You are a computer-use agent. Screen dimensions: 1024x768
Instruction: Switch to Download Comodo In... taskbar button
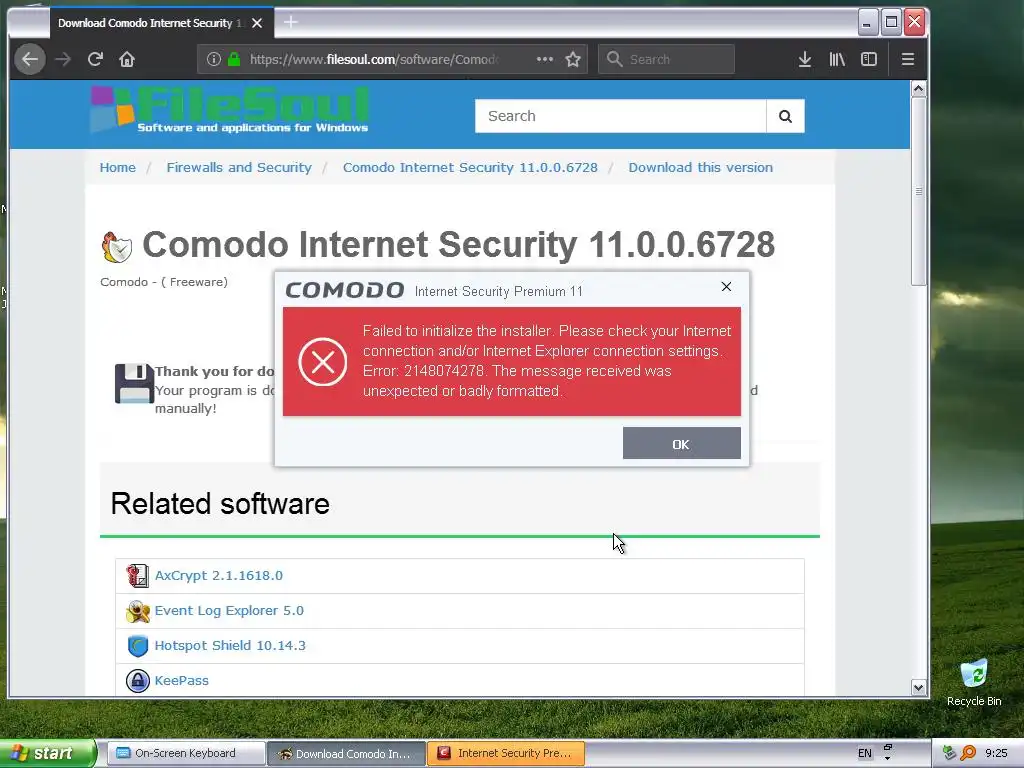tap(346, 754)
